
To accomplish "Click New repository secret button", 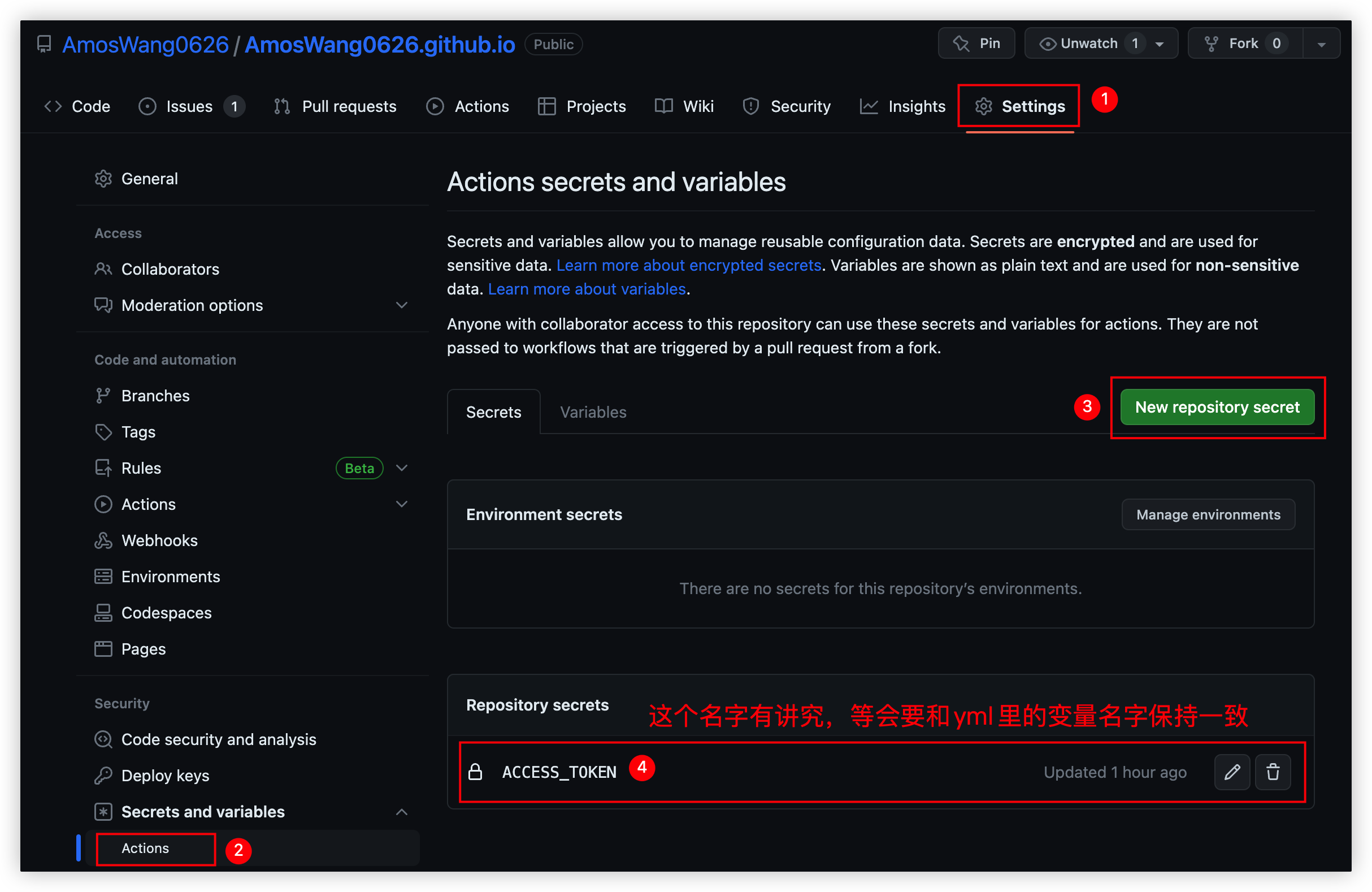I will 1217,407.
